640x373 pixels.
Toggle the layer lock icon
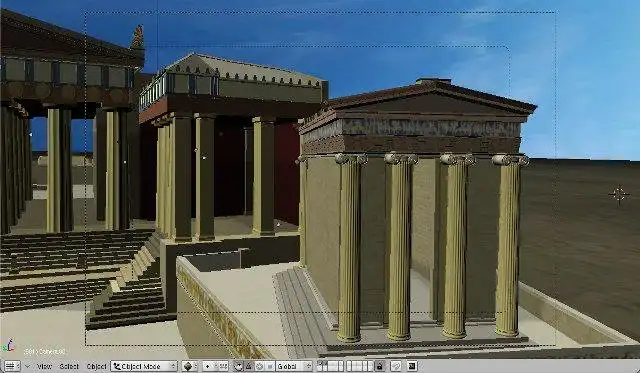click(x=380, y=366)
